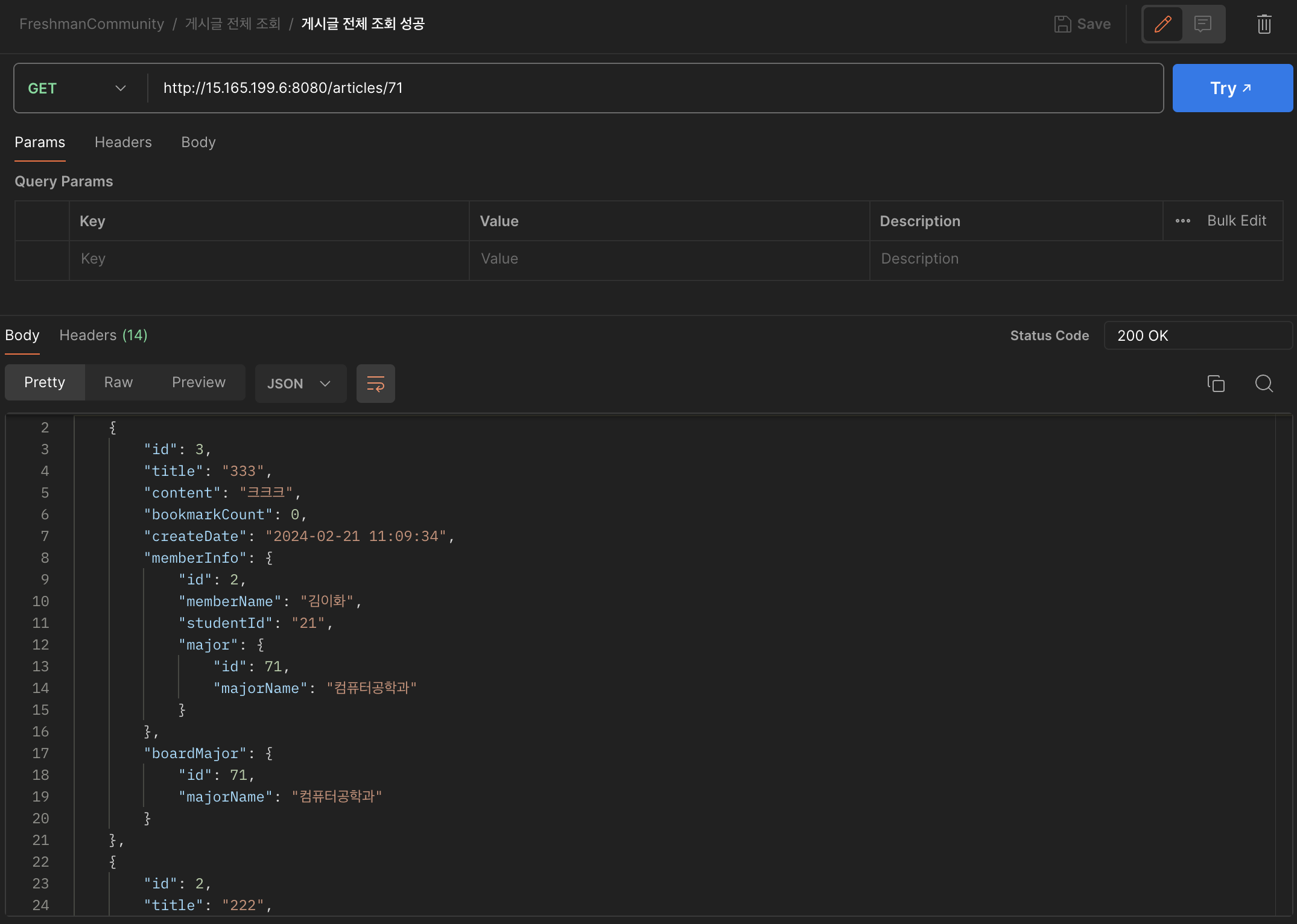Expand the JSON format dropdown
Viewport: 1297px width, 924px height.
tap(300, 384)
